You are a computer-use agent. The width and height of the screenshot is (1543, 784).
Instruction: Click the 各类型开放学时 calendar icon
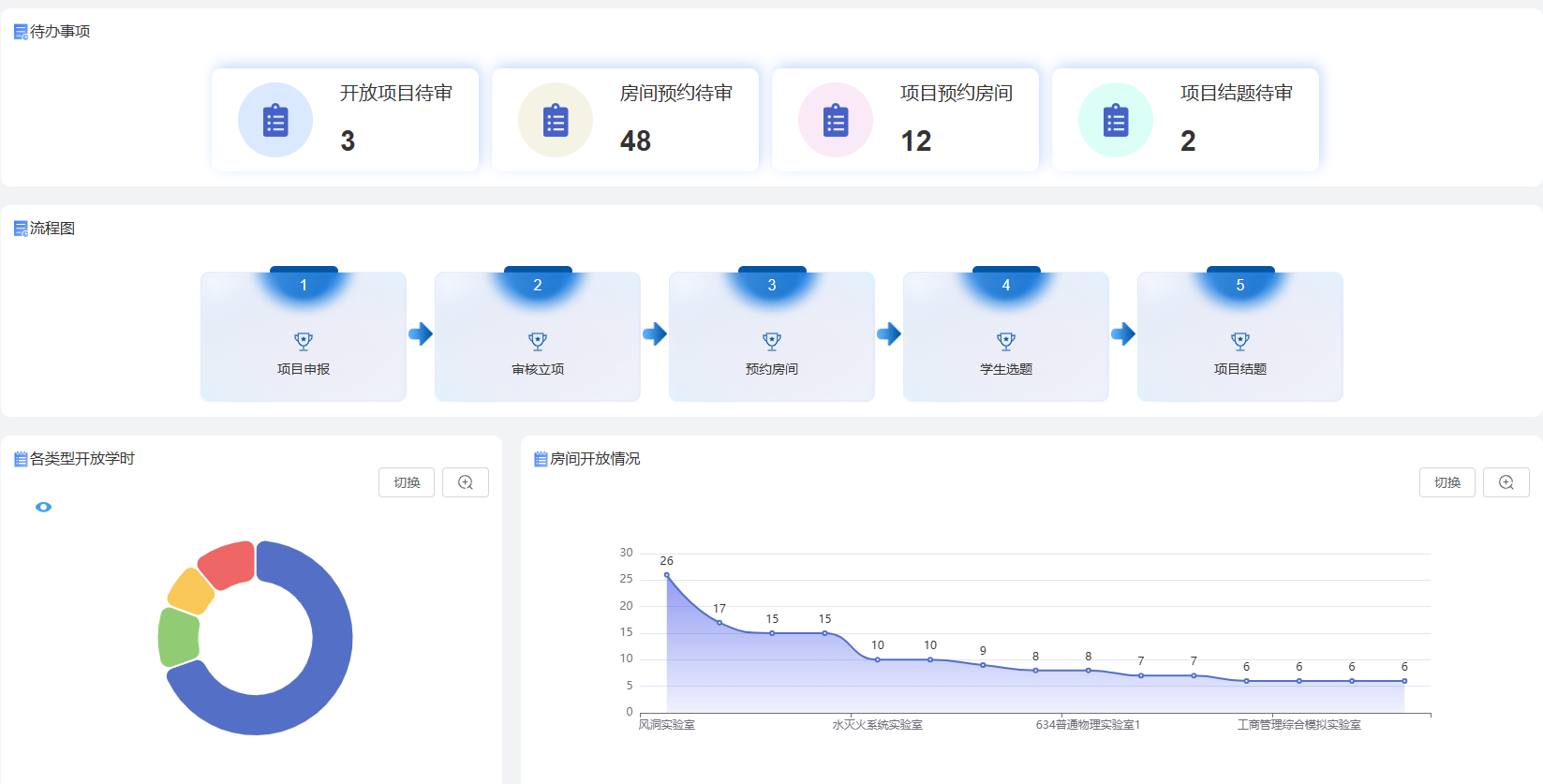(x=21, y=459)
